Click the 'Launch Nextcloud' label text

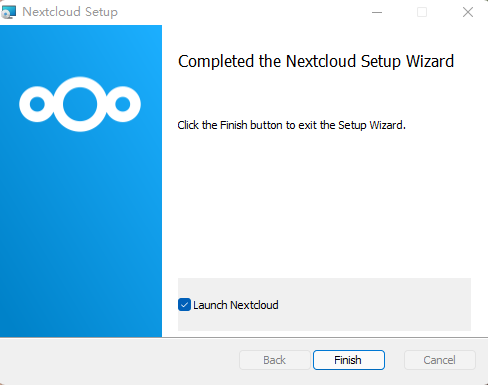coord(236,305)
